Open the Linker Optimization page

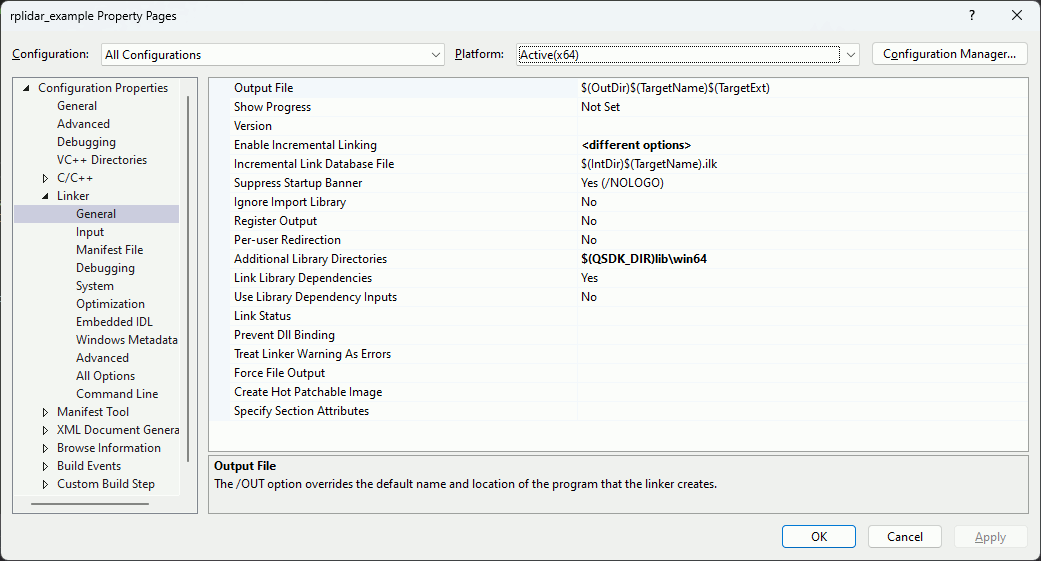(x=110, y=303)
